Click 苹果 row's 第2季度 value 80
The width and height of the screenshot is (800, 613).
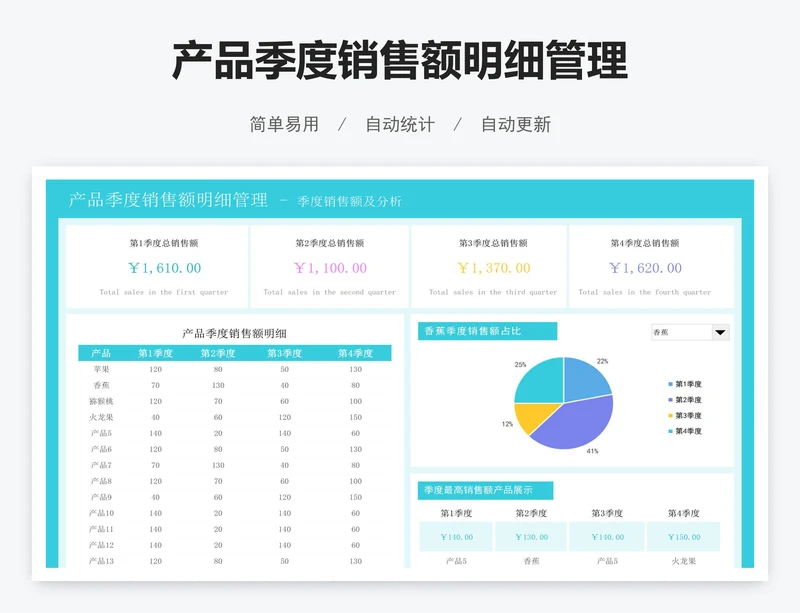[218, 369]
